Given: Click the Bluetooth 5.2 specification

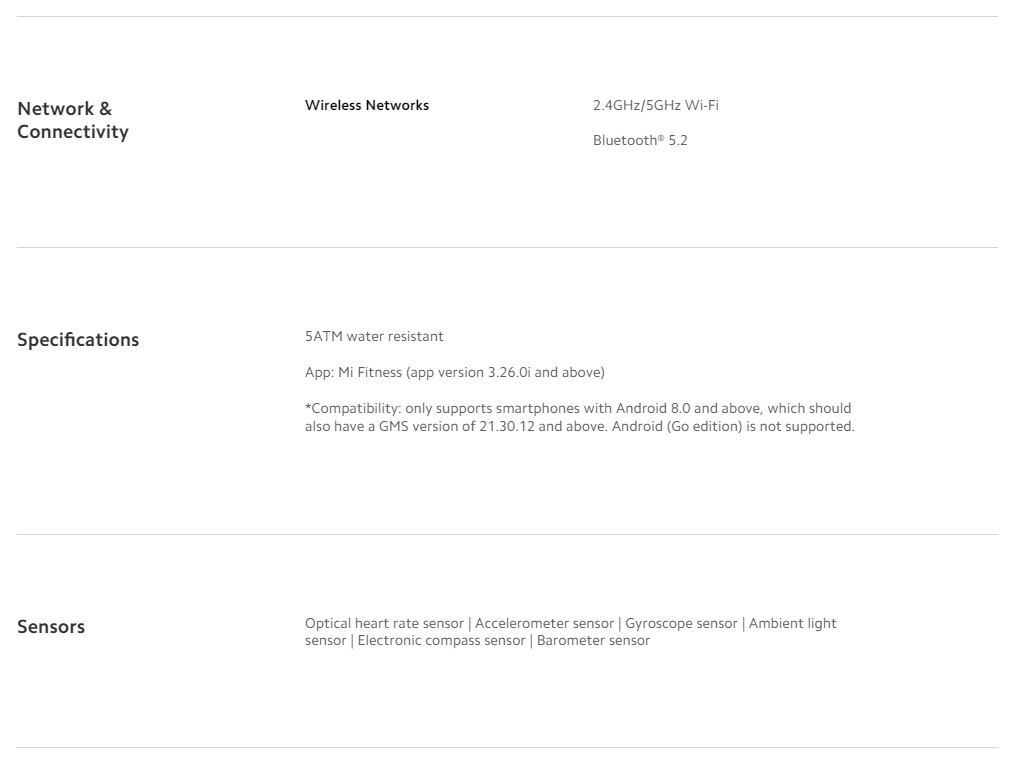Looking at the screenshot, I should point(640,140).
